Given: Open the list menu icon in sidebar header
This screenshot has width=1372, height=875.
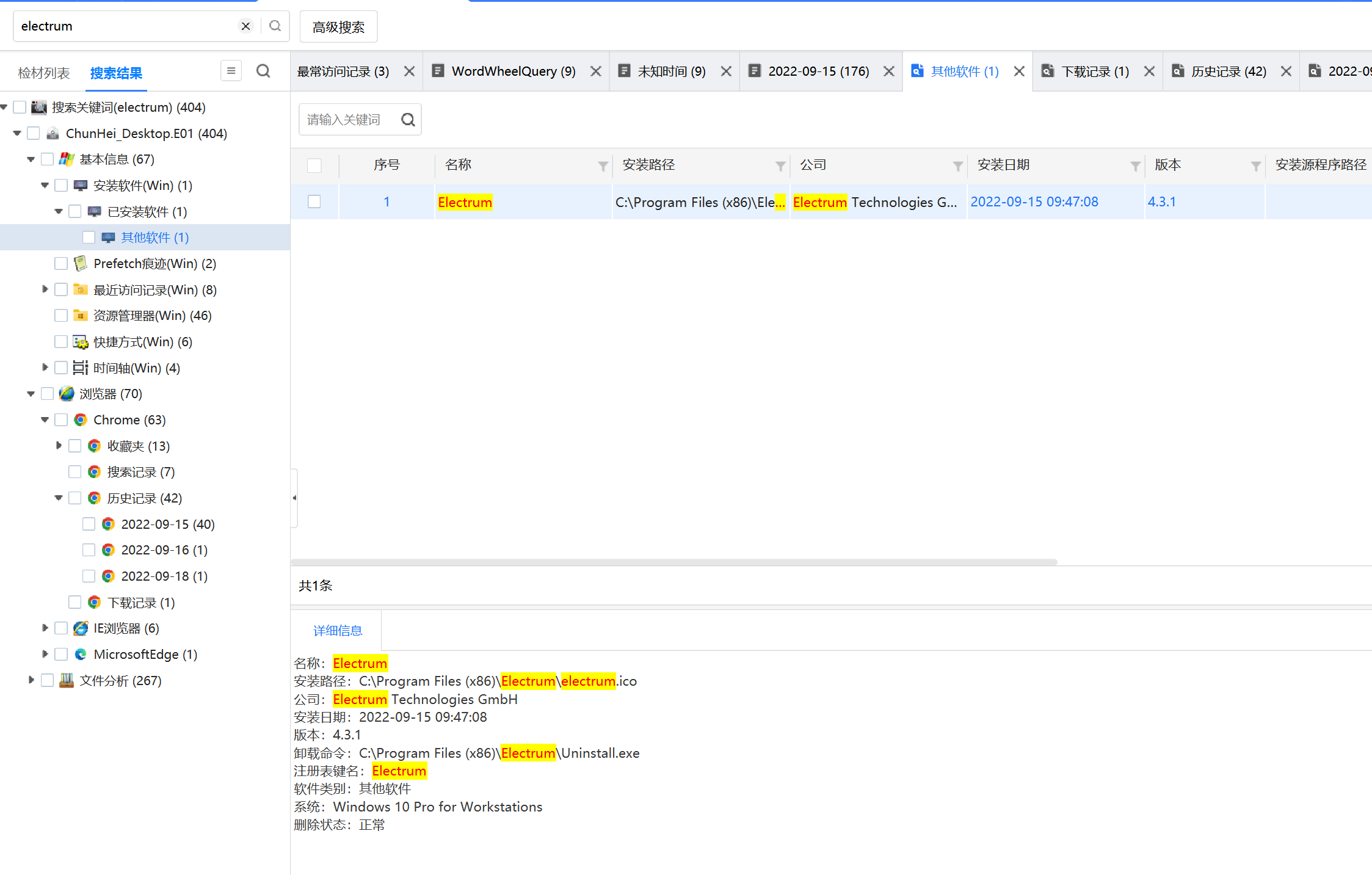Looking at the screenshot, I should [231, 71].
